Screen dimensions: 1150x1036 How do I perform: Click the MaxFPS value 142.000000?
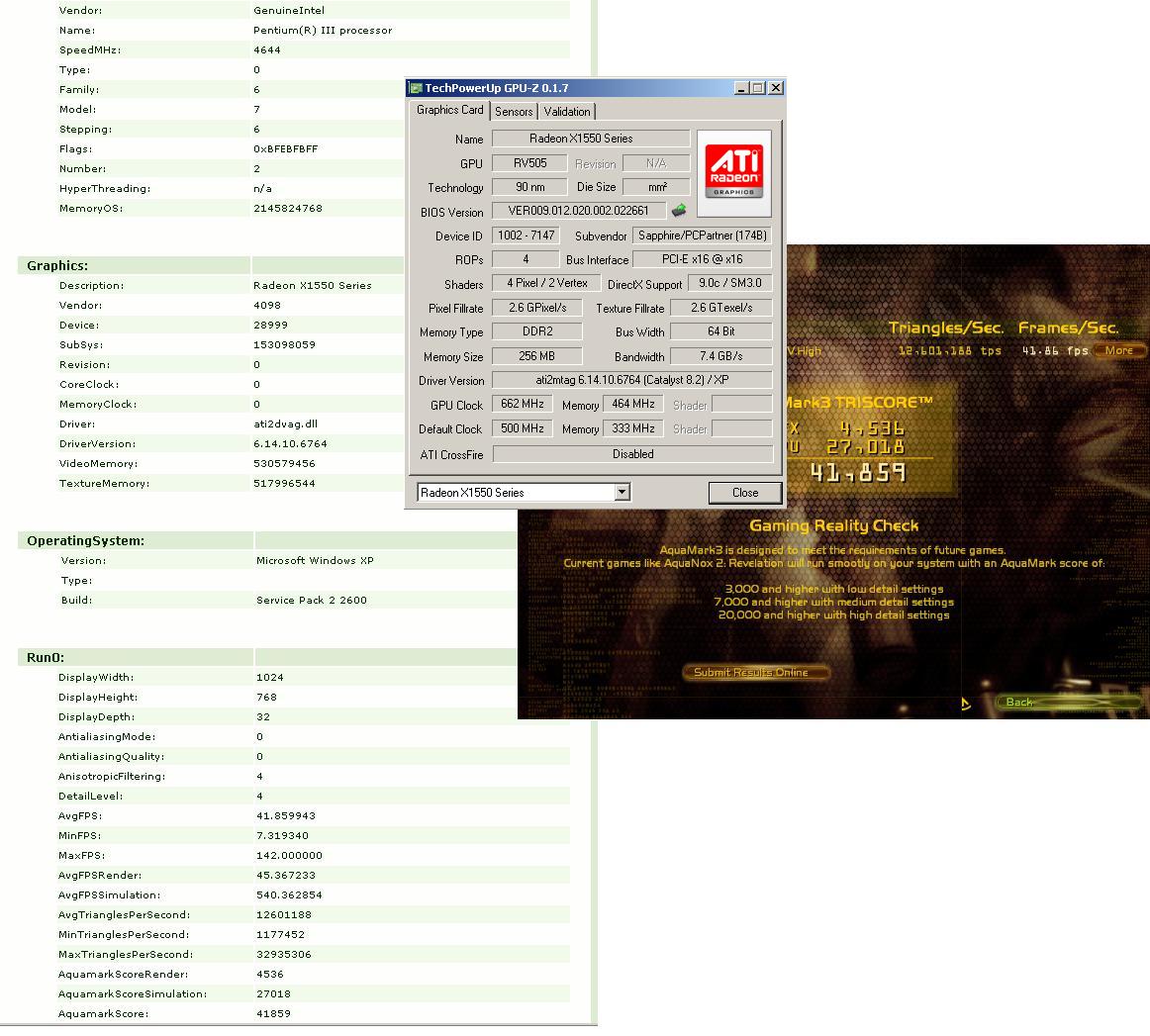pos(290,855)
